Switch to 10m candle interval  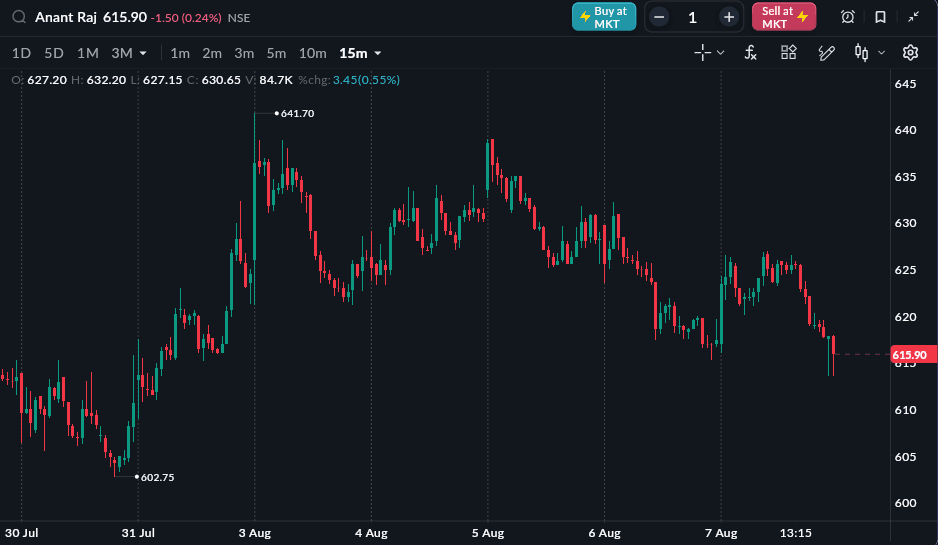313,53
